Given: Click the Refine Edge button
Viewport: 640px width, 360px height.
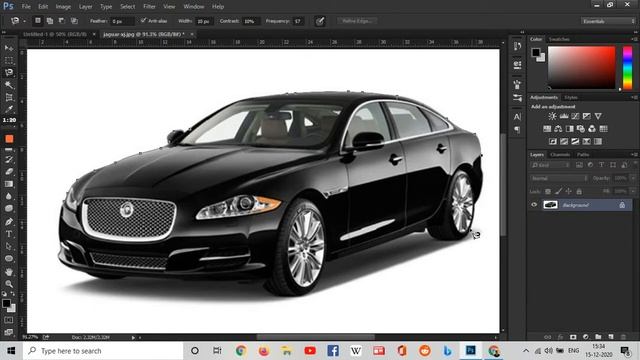Looking at the screenshot, I should point(357,21).
